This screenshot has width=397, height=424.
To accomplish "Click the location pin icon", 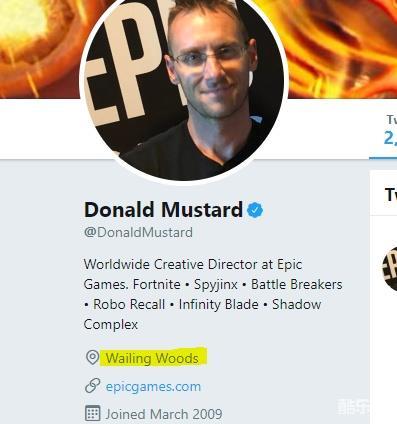I will (92, 358).
